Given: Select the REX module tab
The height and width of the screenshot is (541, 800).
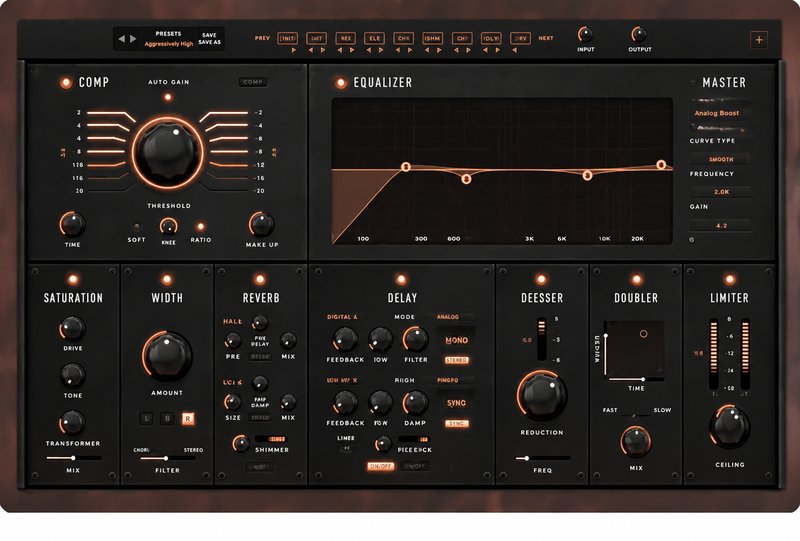Looking at the screenshot, I should click(345, 38).
